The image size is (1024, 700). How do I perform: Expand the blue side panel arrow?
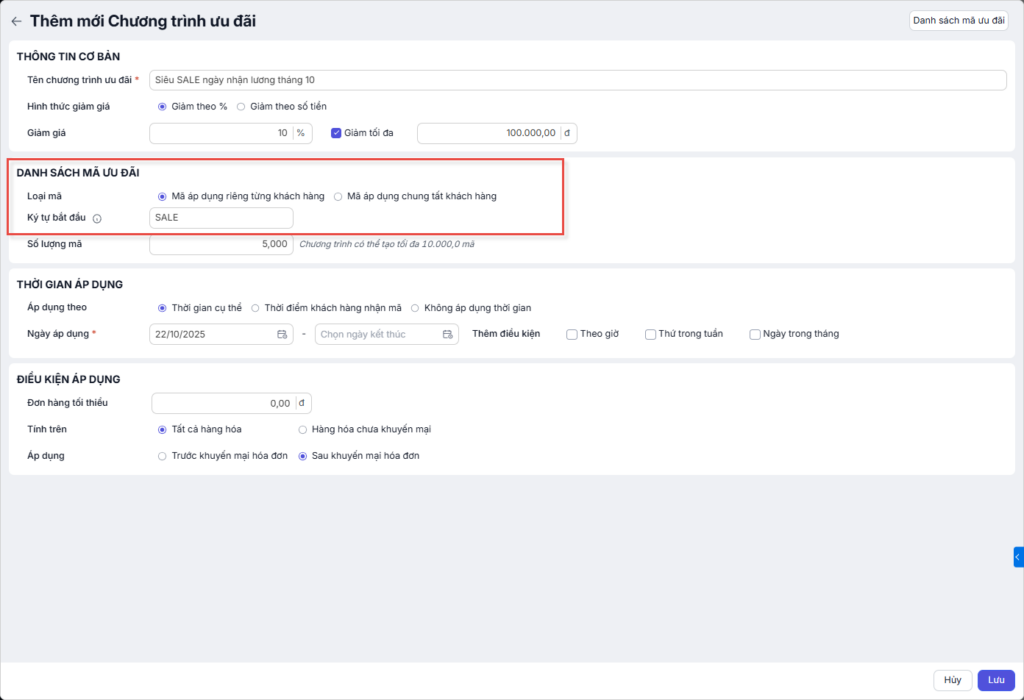pos(1018,557)
